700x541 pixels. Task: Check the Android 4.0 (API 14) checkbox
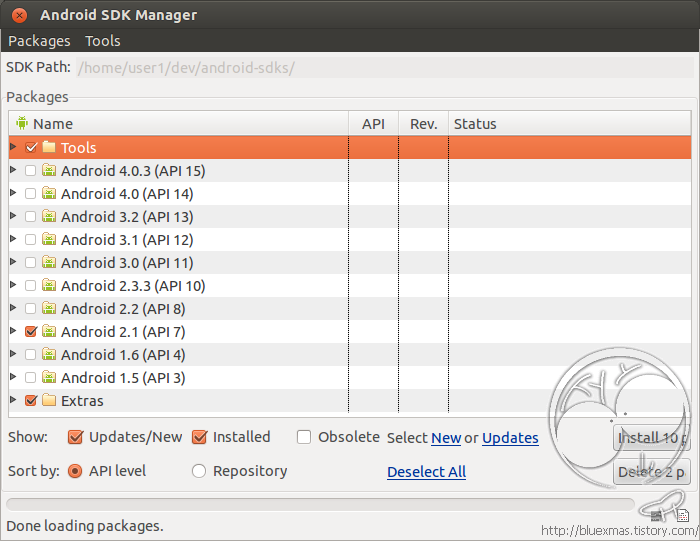30,194
